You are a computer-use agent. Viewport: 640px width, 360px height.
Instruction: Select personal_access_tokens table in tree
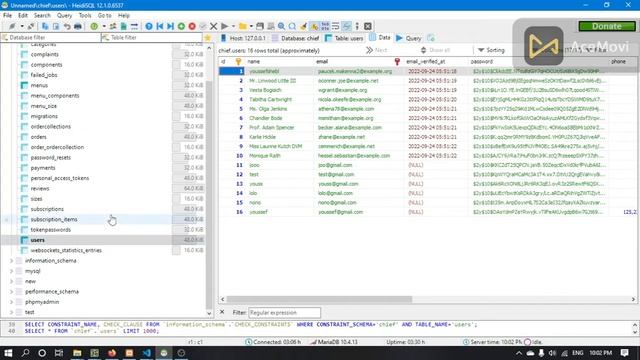click(60, 178)
